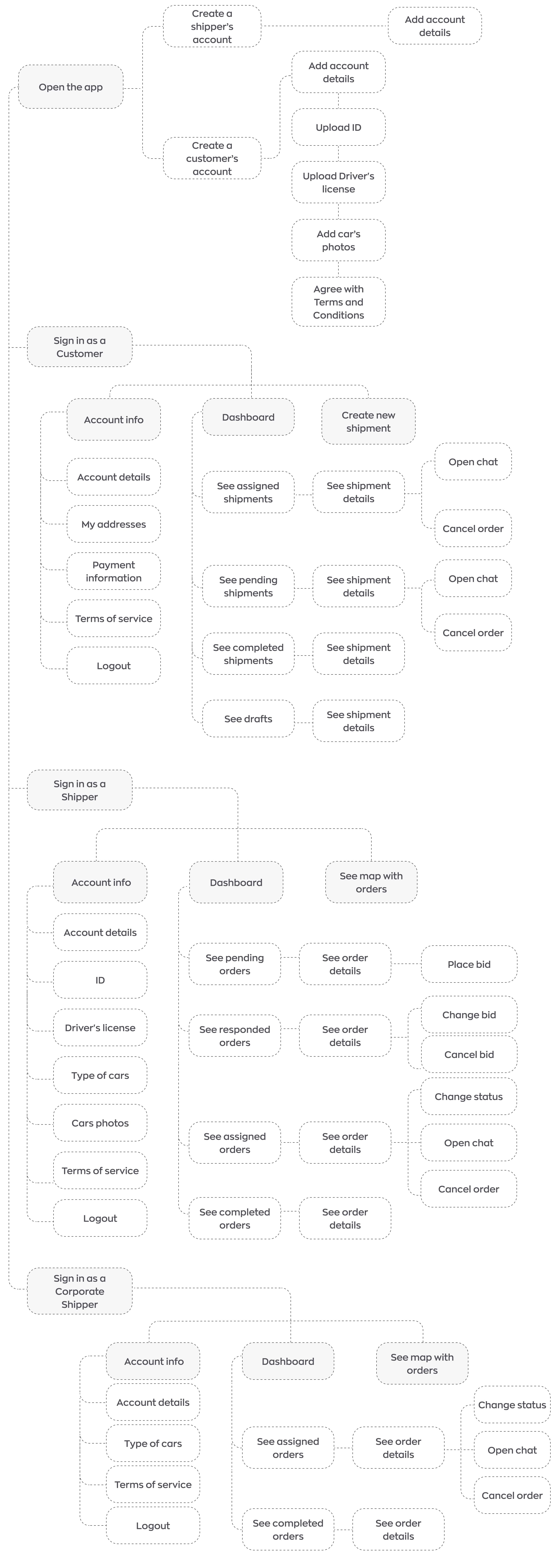Click the "Upload ID" step
This screenshot has width=560, height=1568.
(x=338, y=127)
